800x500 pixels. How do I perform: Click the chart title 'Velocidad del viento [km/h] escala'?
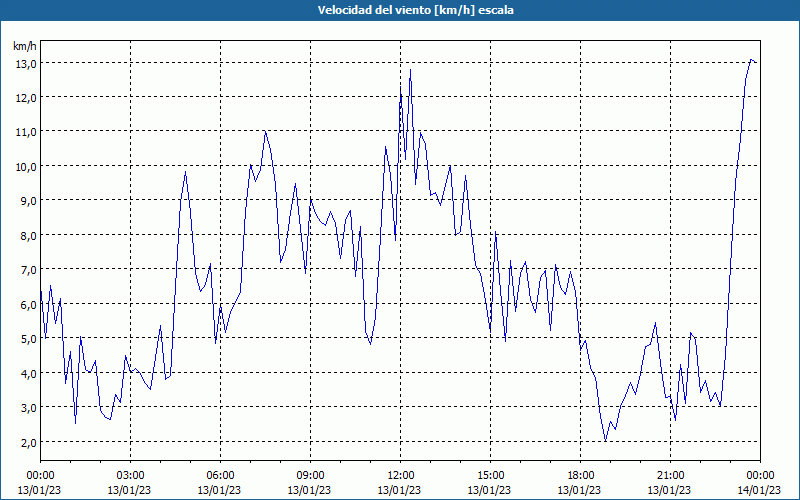(x=415, y=10)
